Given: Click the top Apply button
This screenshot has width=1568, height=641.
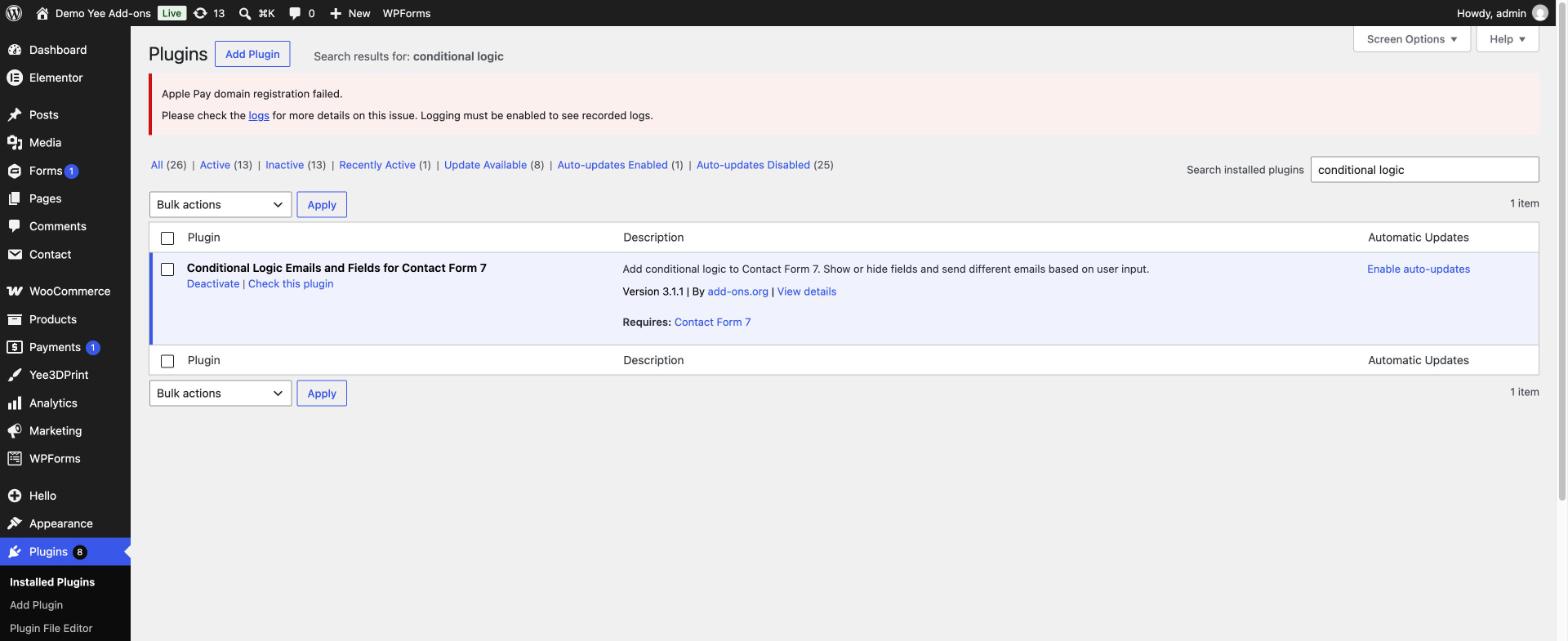Looking at the screenshot, I should pyautogui.click(x=321, y=205).
